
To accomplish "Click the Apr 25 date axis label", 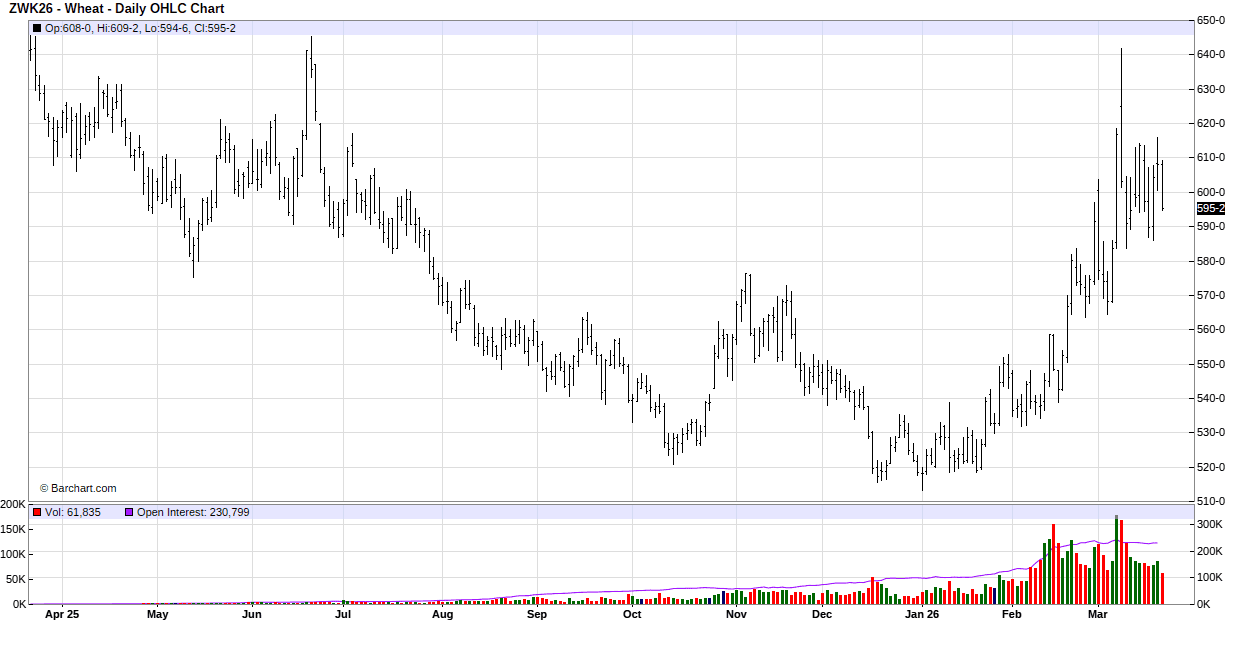I will [x=62, y=615].
